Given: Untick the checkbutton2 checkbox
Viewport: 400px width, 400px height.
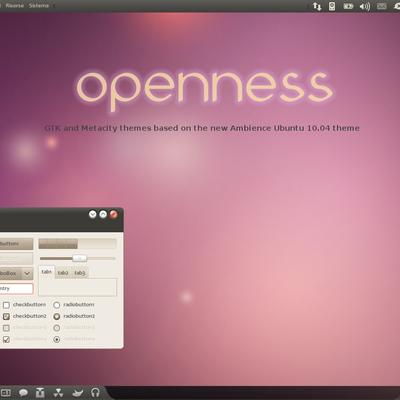Looking at the screenshot, I should (x=6, y=316).
